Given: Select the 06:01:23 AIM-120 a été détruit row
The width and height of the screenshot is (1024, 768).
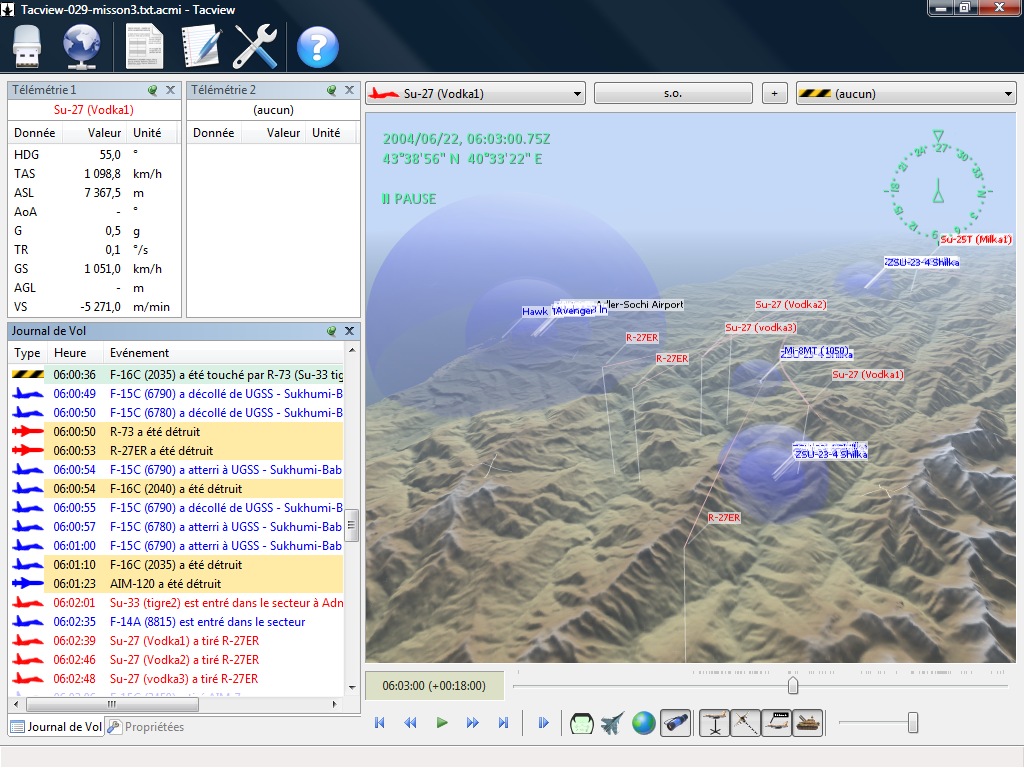Looking at the screenshot, I should point(176,583).
